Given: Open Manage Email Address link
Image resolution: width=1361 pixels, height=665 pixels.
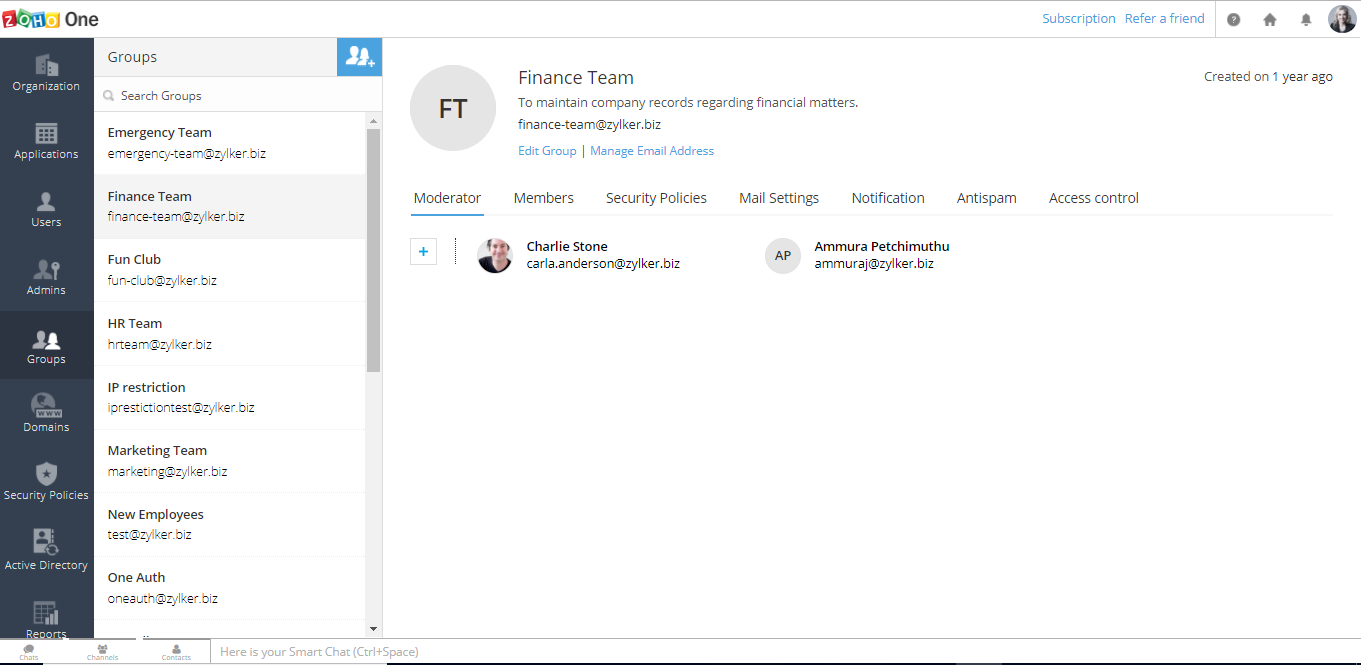Looking at the screenshot, I should [651, 151].
